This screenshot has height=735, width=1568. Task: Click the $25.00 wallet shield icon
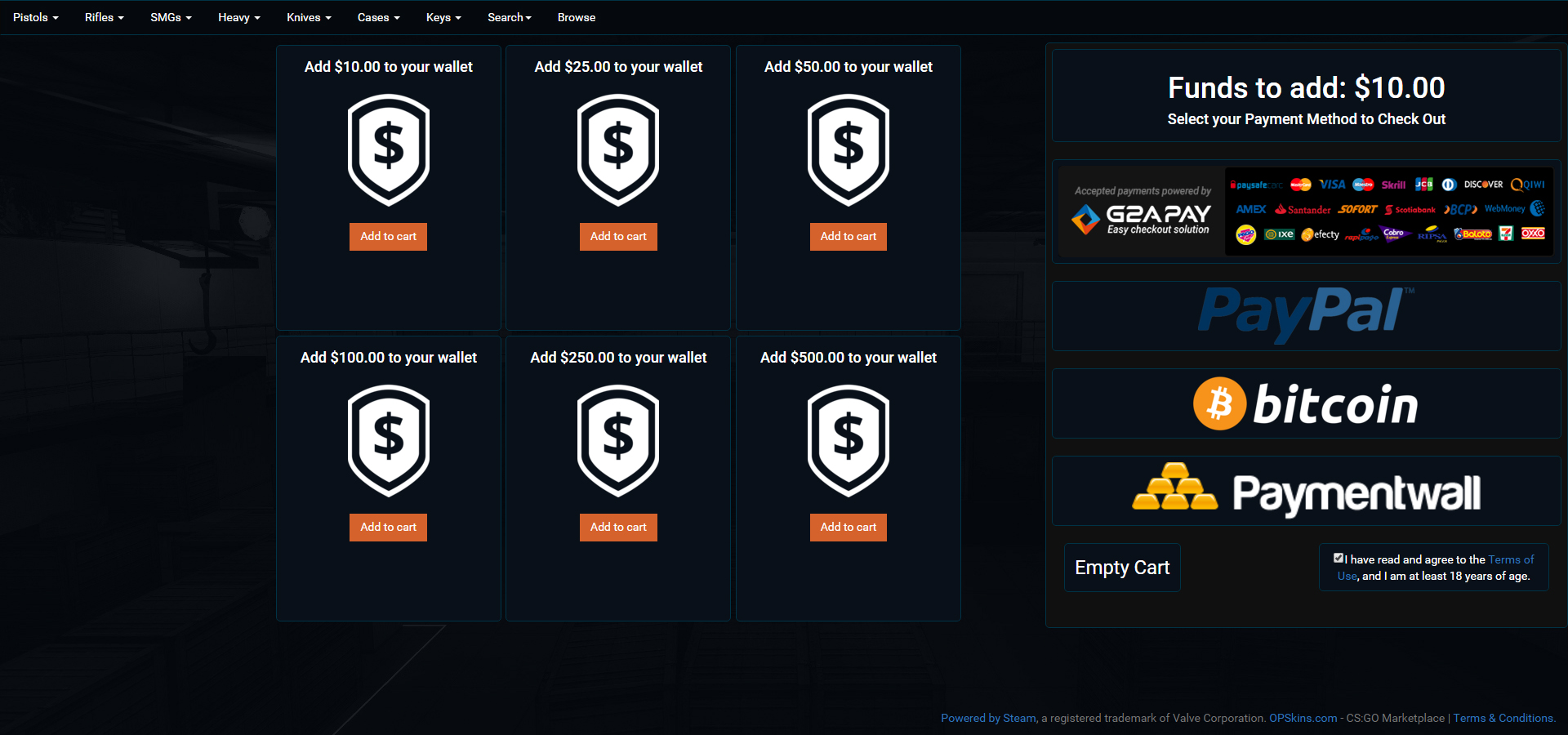click(x=618, y=149)
